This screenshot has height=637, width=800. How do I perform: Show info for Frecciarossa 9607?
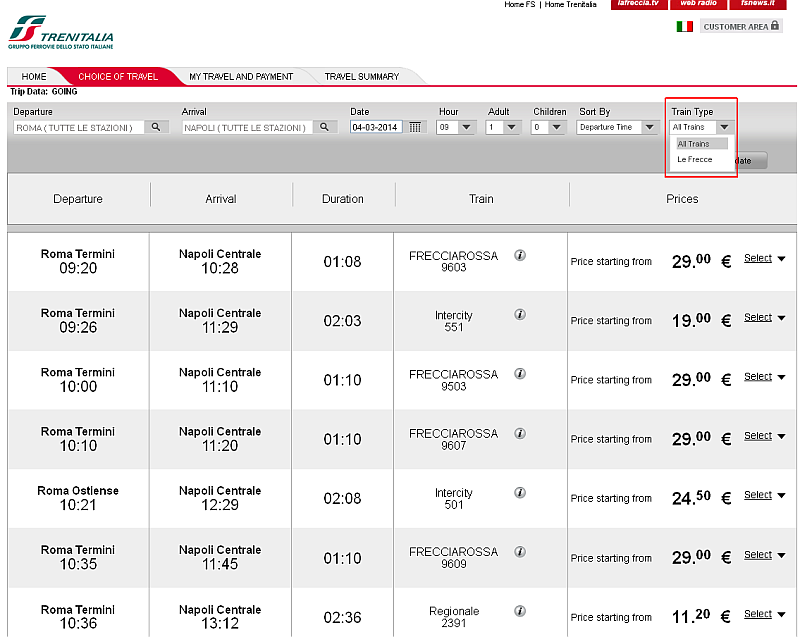point(520,434)
